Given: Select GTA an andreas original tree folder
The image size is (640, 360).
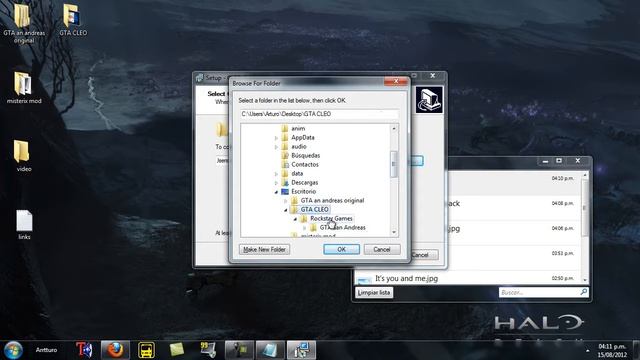Looking at the screenshot, I should [332, 200].
